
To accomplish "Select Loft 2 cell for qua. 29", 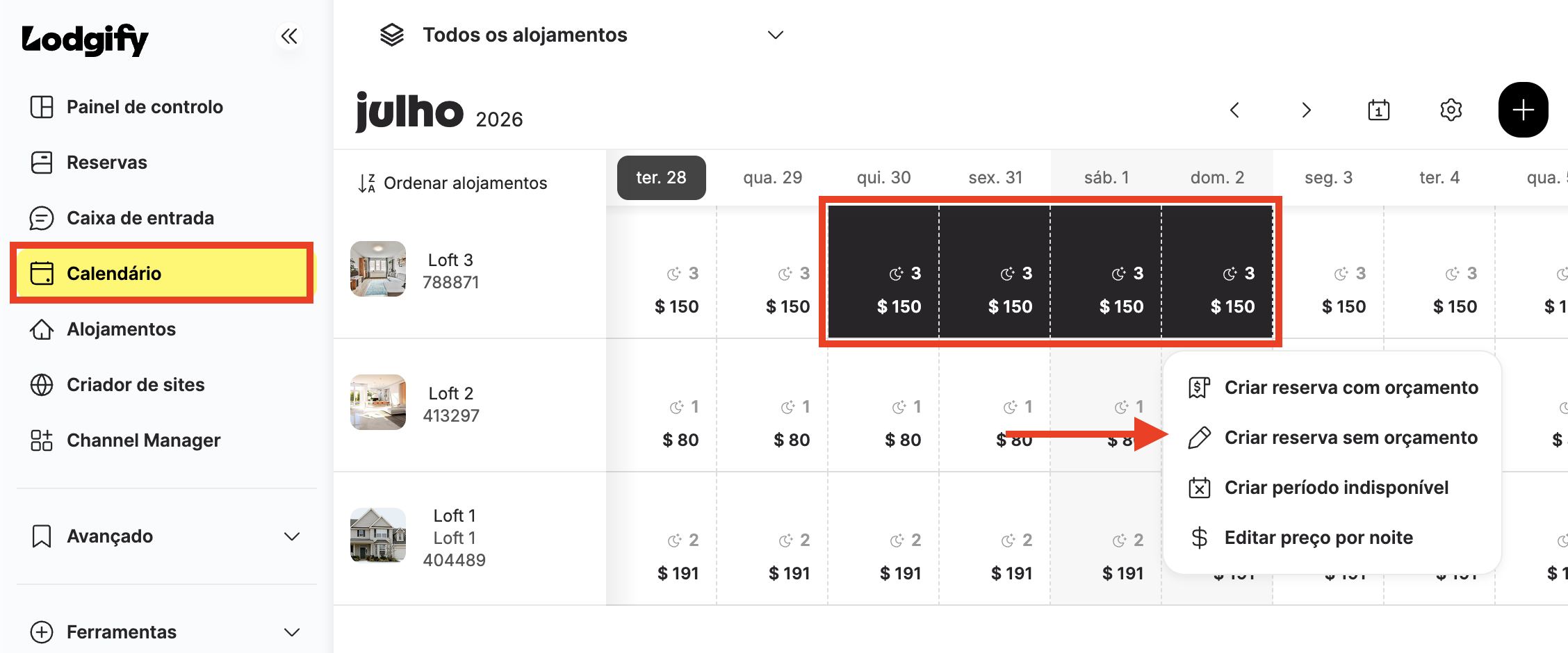I will tap(772, 406).
